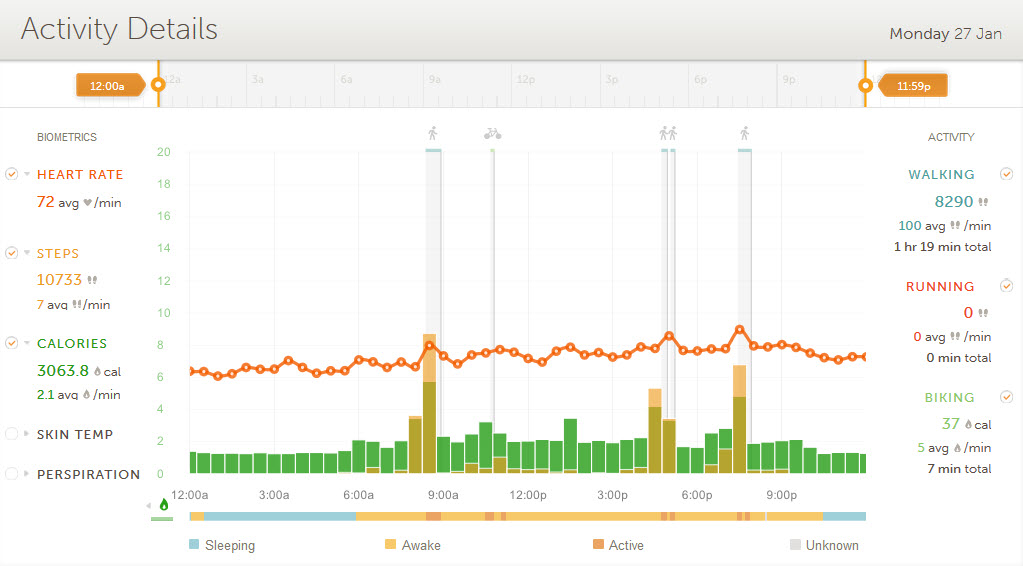Click the green flame calories icon below chart
The width and height of the screenshot is (1023, 566).
(164, 505)
